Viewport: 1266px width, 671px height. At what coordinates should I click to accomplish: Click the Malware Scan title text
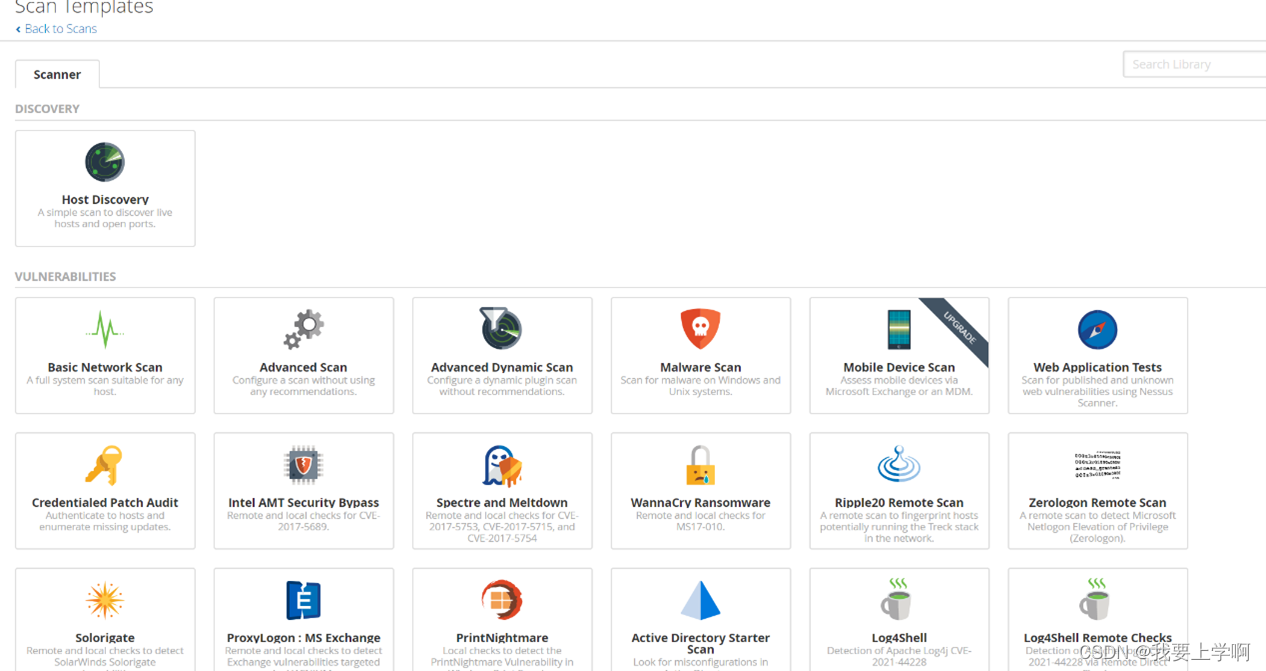click(x=701, y=367)
